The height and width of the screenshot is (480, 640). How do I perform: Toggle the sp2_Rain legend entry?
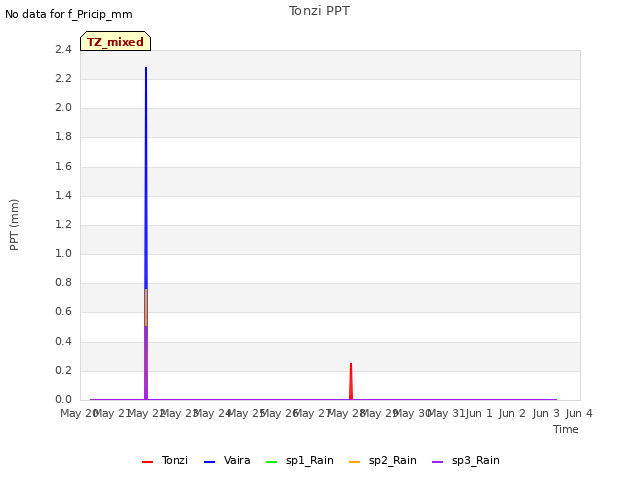[383, 461]
